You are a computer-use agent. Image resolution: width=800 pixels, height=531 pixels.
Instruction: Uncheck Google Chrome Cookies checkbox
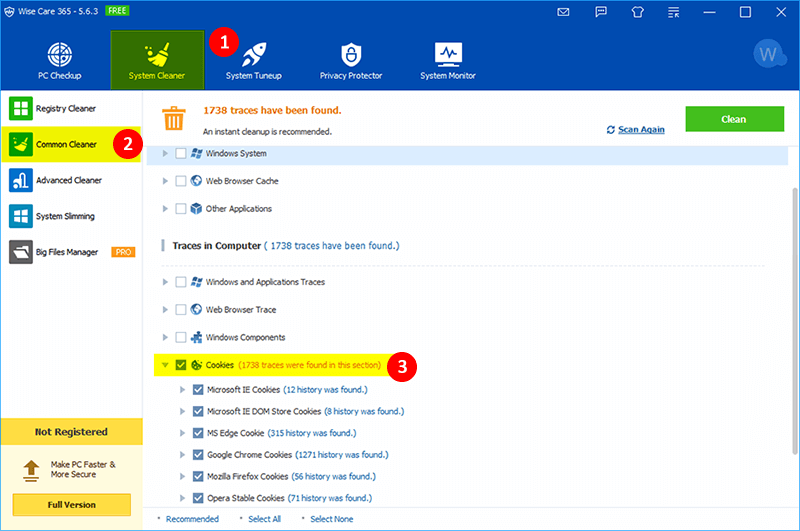[198, 454]
